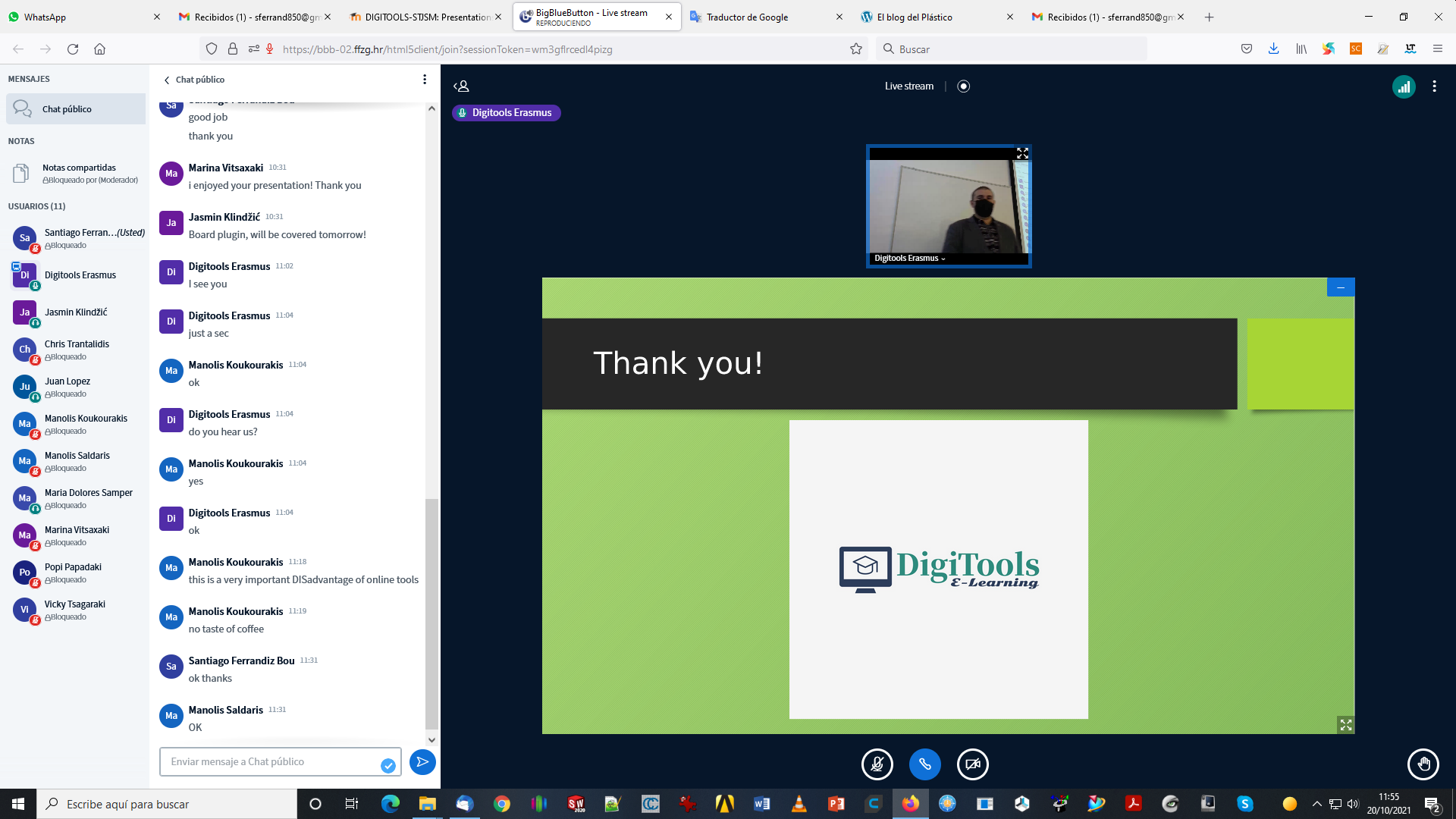Image resolution: width=1456 pixels, height=819 pixels.
Task: Close Chat público with back chevron
Action: coord(167,80)
